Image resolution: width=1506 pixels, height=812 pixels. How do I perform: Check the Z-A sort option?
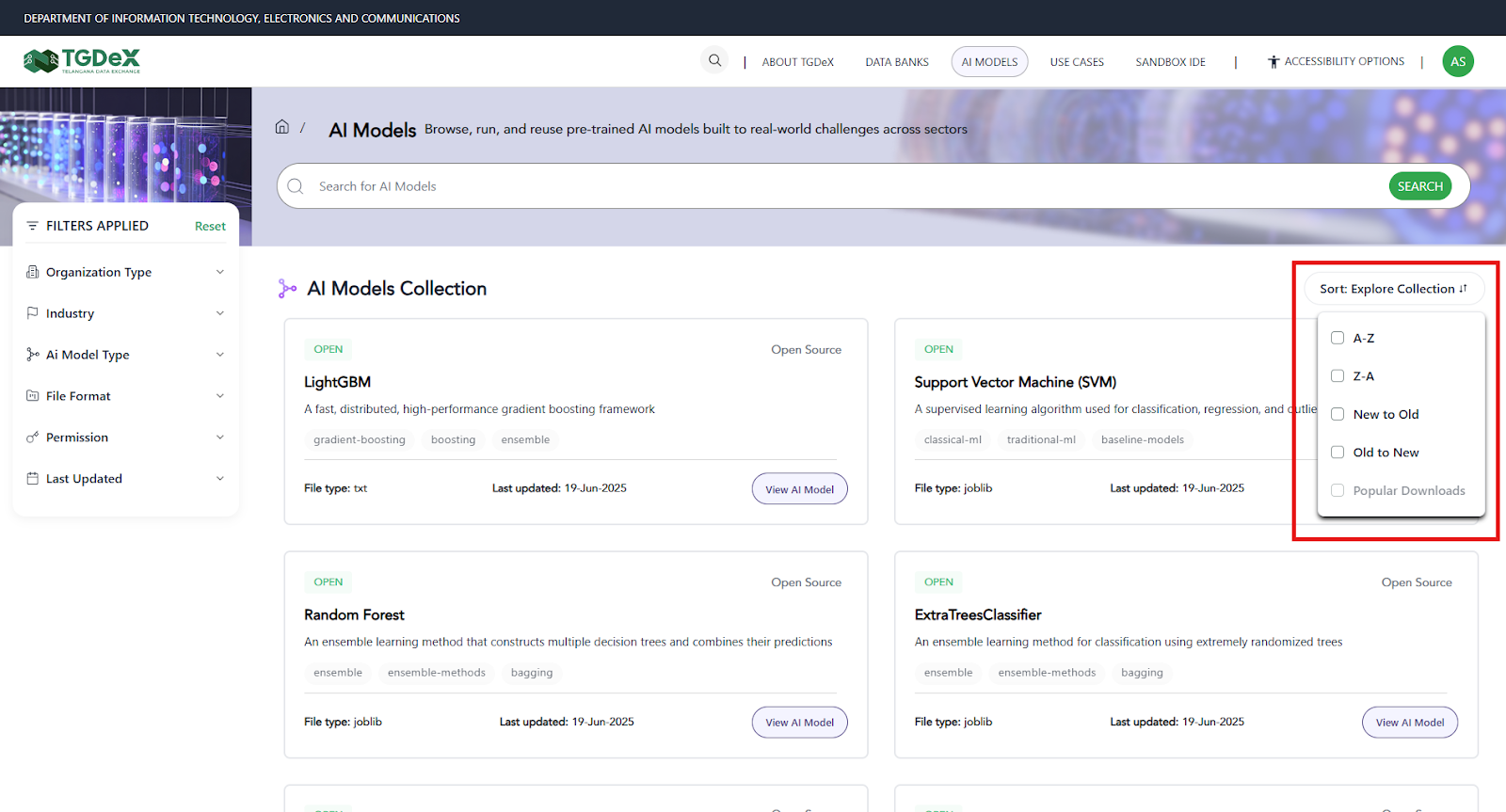point(1338,376)
